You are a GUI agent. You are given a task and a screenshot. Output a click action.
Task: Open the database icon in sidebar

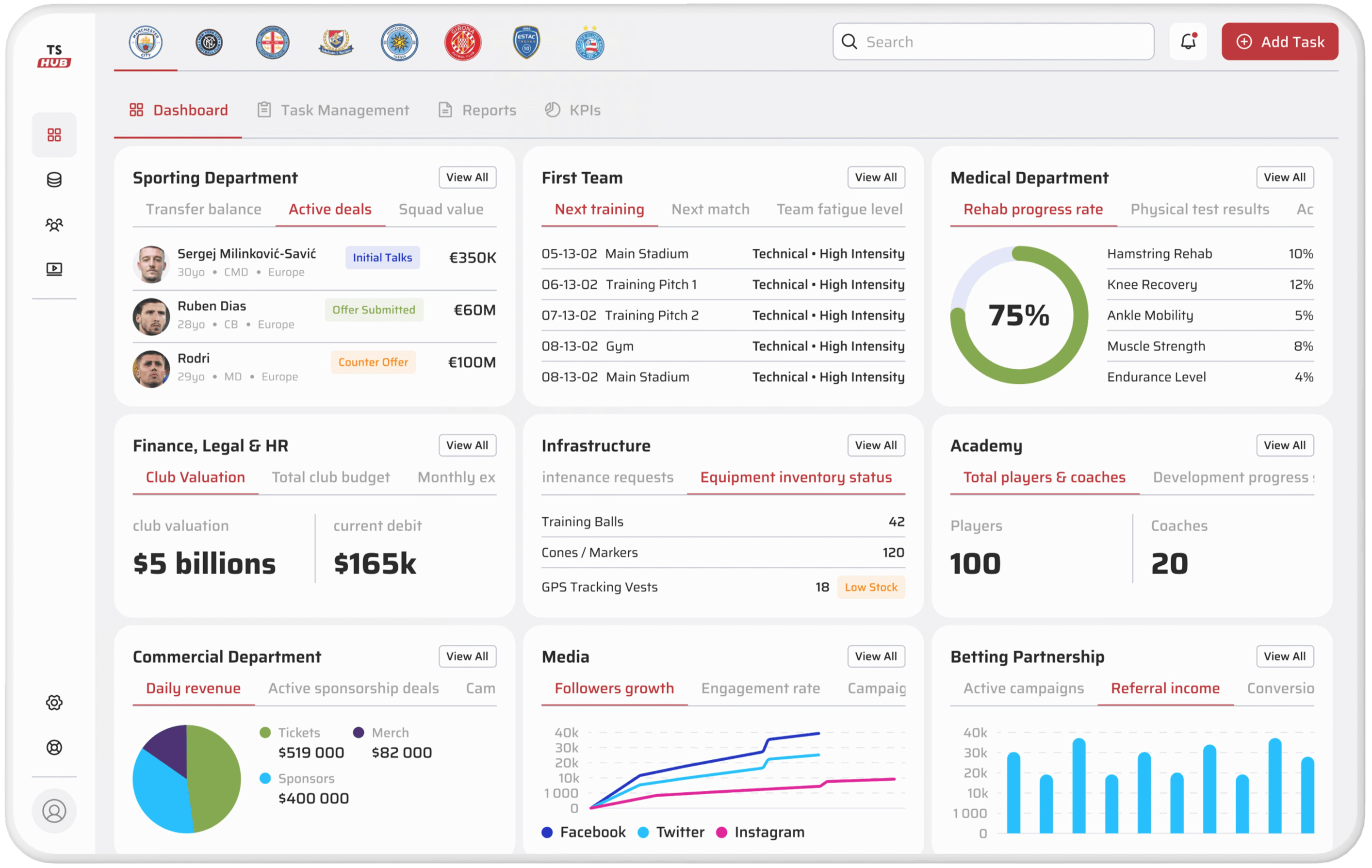pos(54,180)
